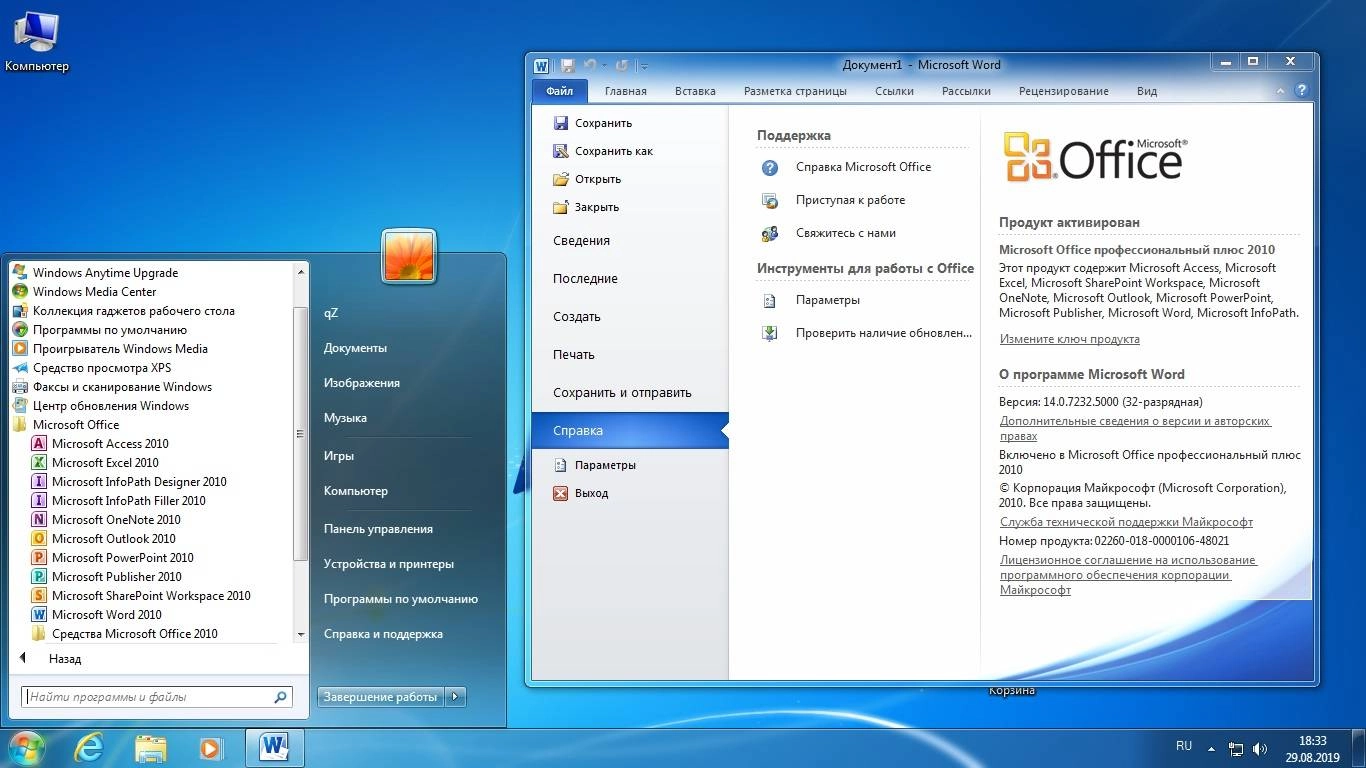Expand the Средства Microsoft Office 2010 folder
Viewport: 1366px width, 768px height.
(x=134, y=634)
